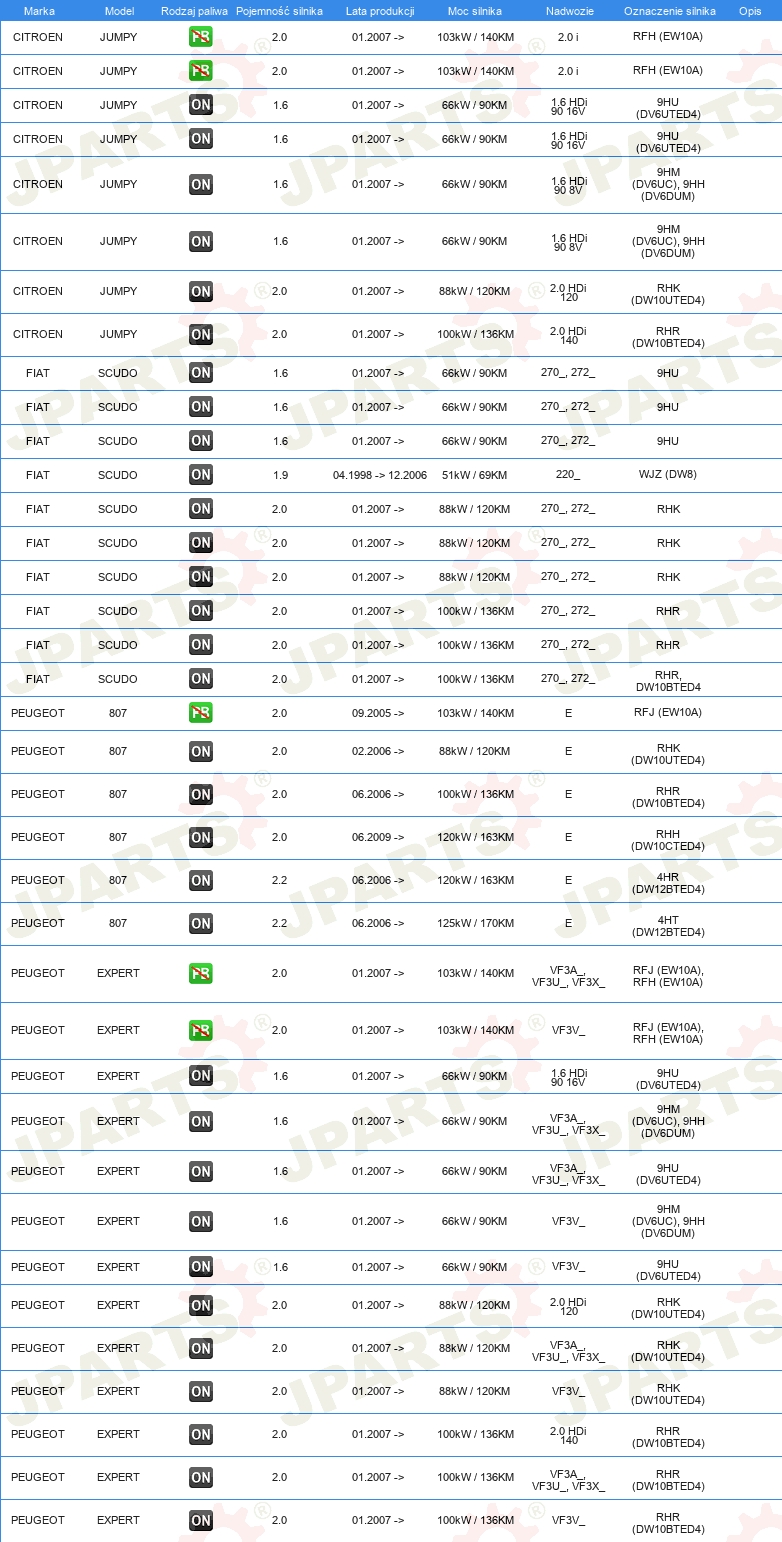This screenshot has width=782, height=1542.
Task: Click the '1.9' engine capacity cell
Action: point(280,475)
